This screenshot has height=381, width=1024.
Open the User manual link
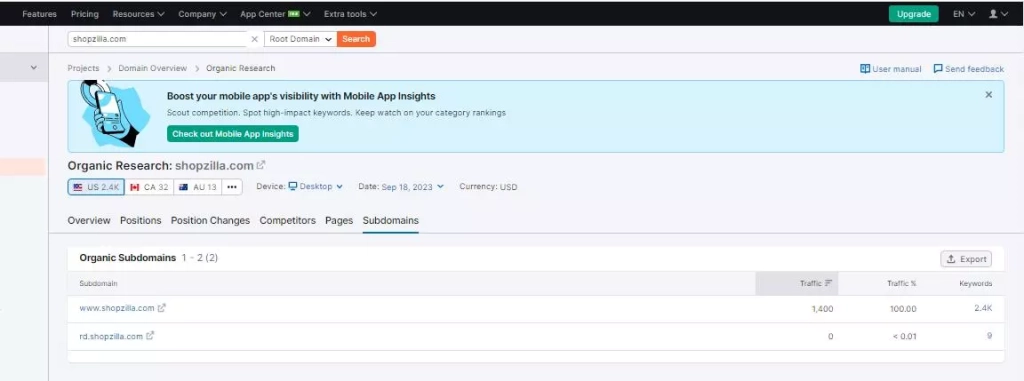[891, 69]
